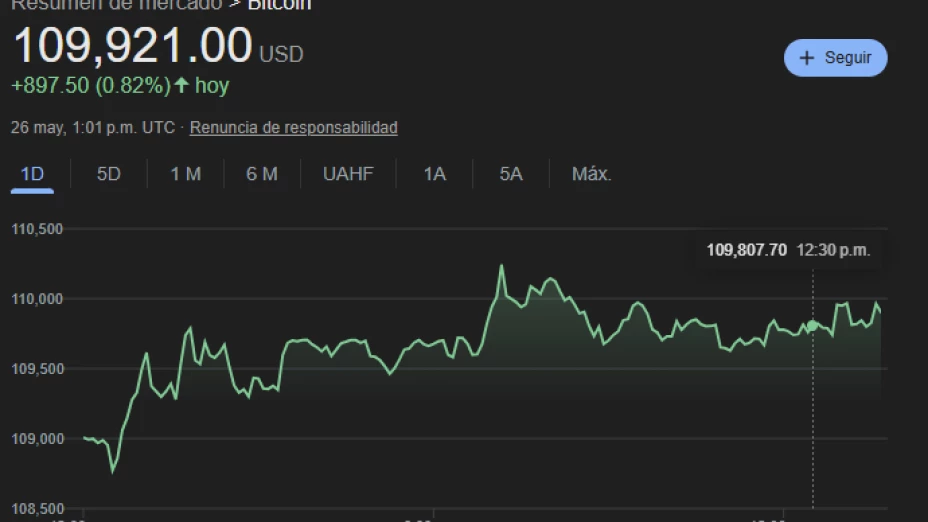
Task: Click the USD currency label
Action: (x=281, y=54)
